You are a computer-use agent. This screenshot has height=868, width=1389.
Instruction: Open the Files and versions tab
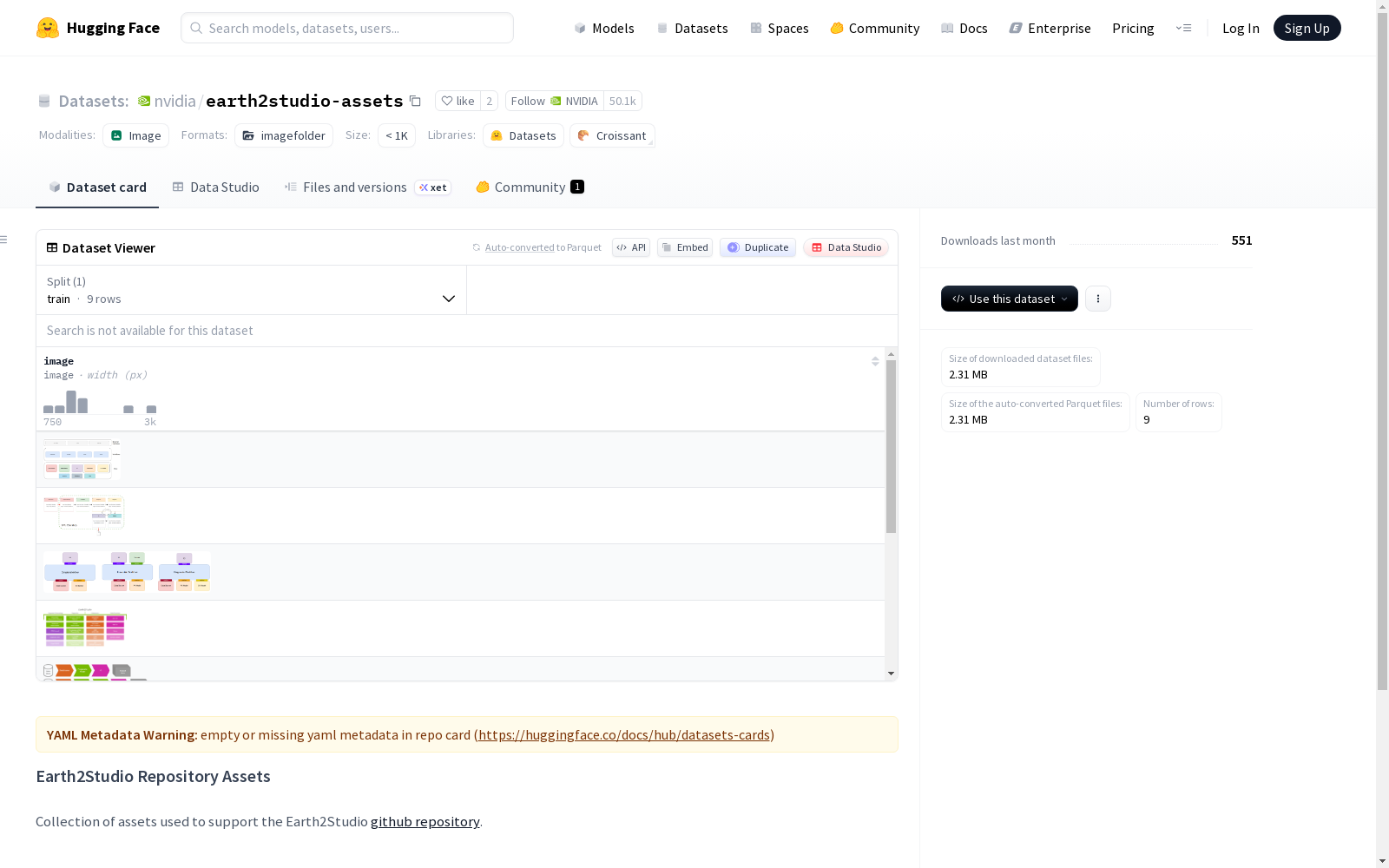[367, 187]
